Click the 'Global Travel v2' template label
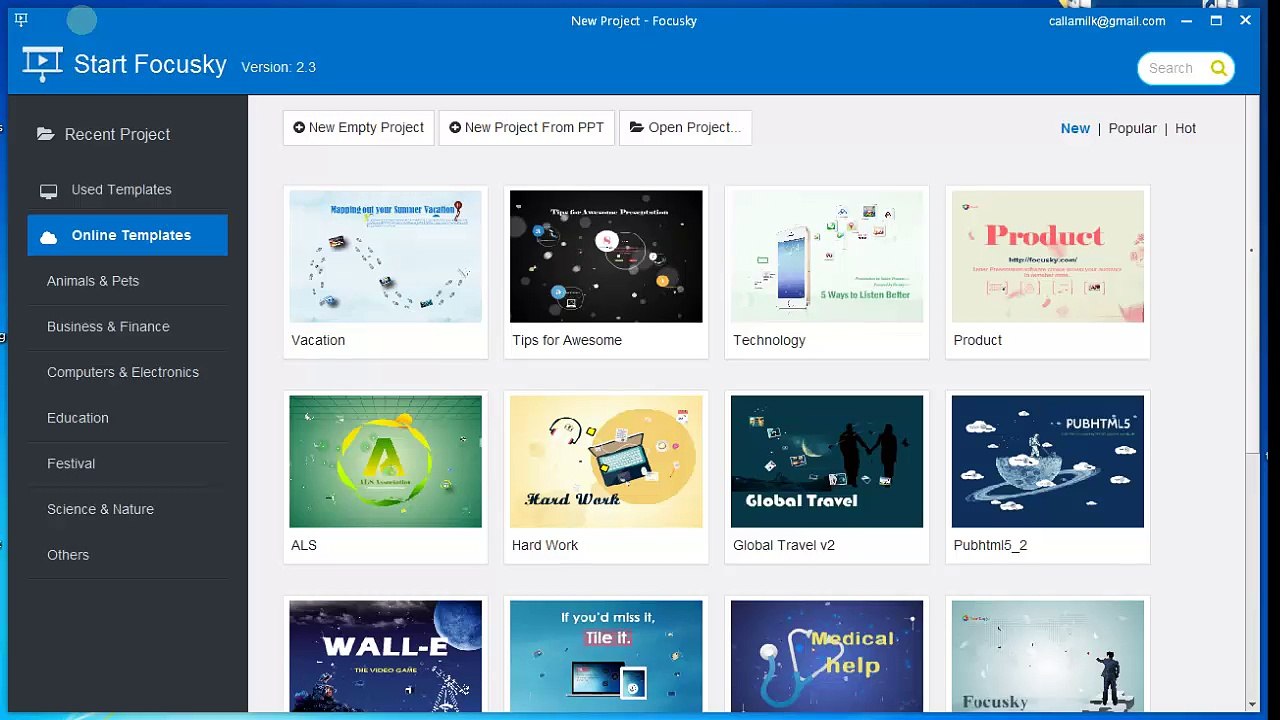1280x720 pixels. coord(784,545)
